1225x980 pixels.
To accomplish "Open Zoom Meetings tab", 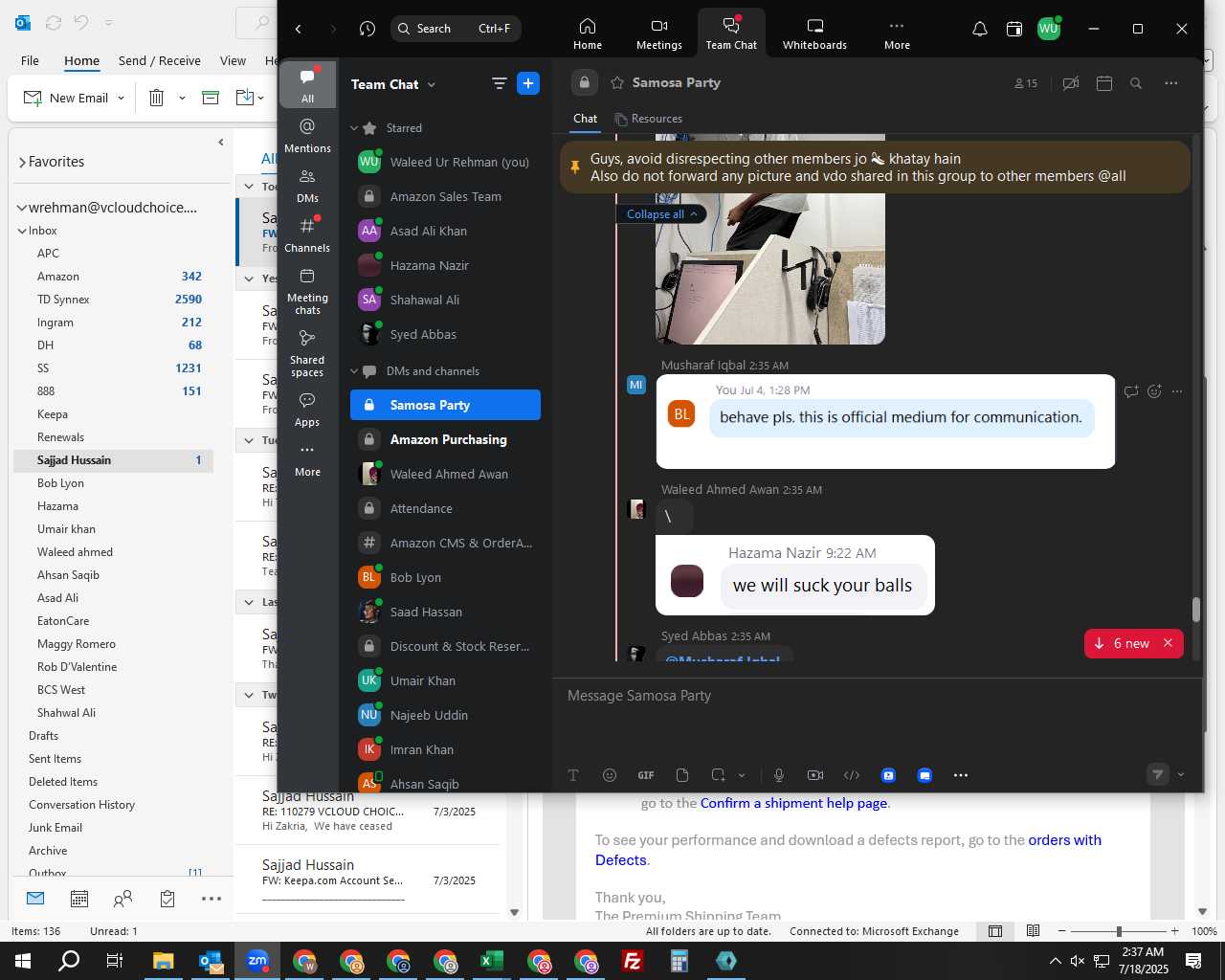I will [658, 33].
